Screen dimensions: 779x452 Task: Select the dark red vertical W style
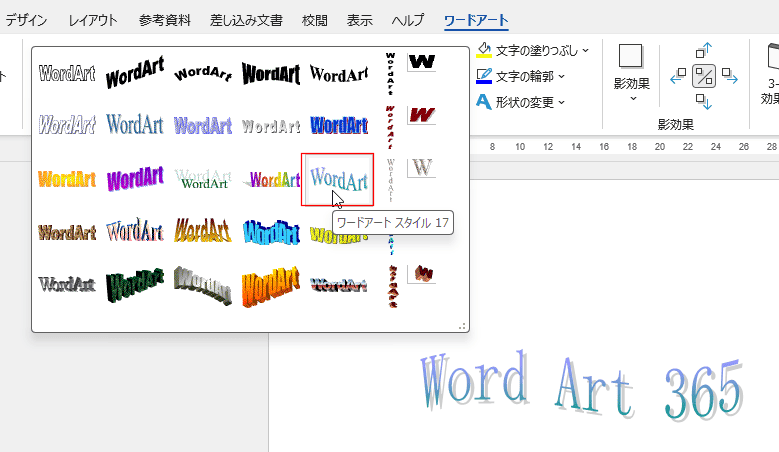pyautogui.click(x=421, y=115)
